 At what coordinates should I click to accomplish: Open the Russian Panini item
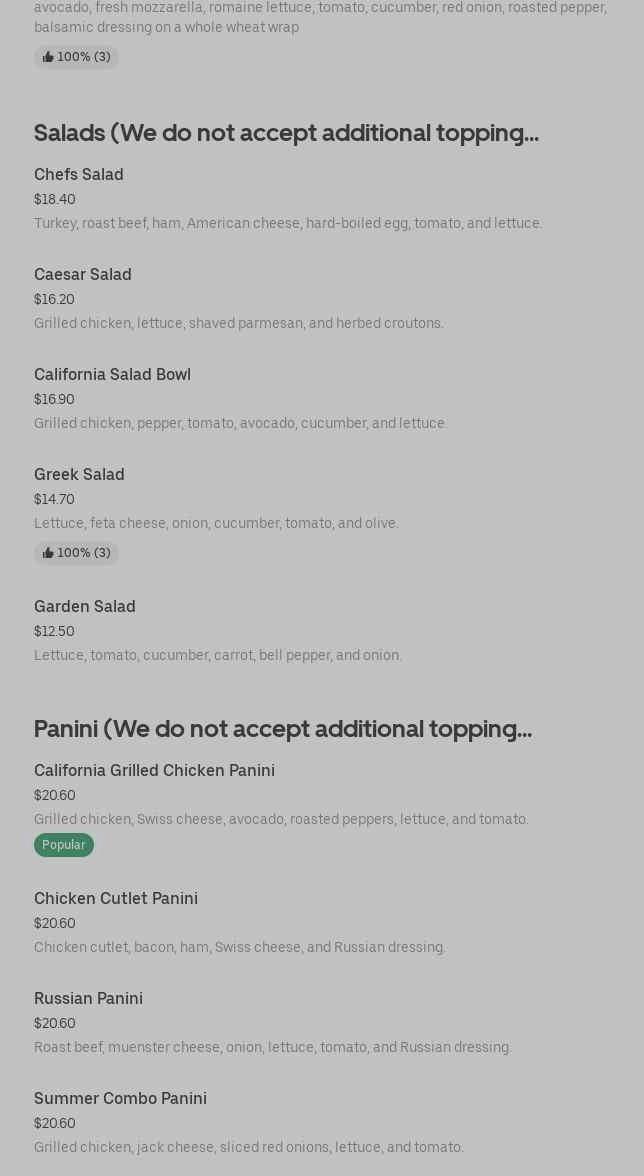click(88, 998)
